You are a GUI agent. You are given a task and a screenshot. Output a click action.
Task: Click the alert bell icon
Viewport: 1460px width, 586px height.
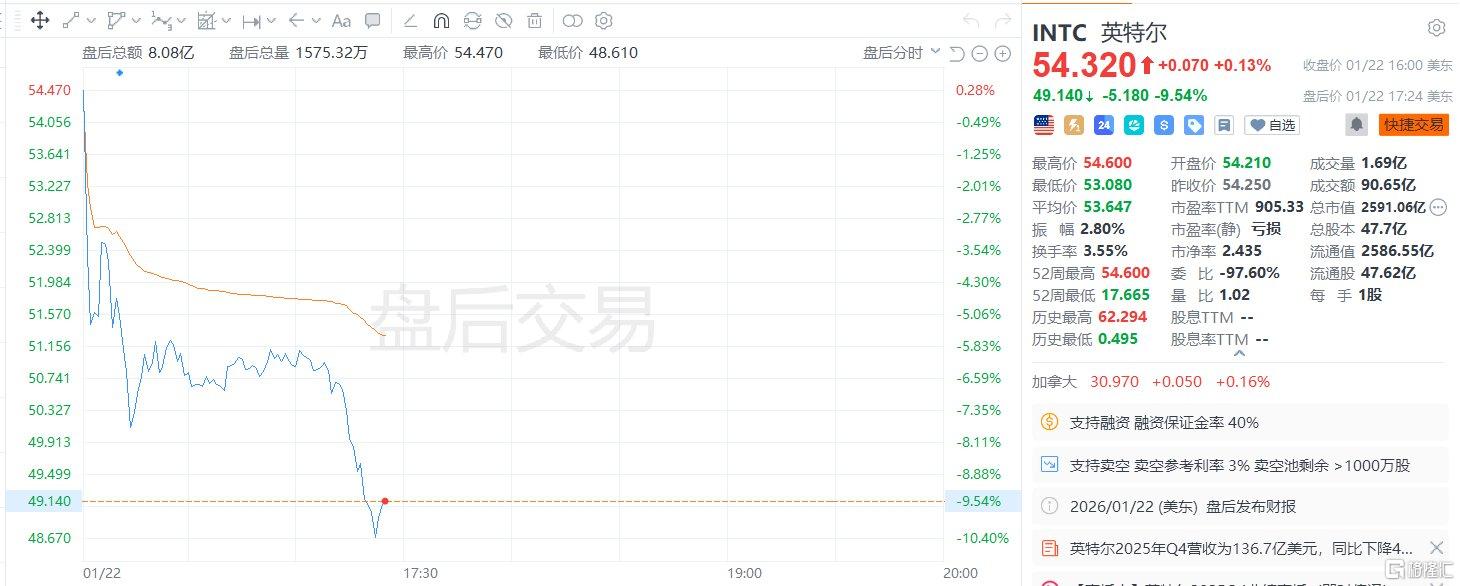pos(1356,125)
